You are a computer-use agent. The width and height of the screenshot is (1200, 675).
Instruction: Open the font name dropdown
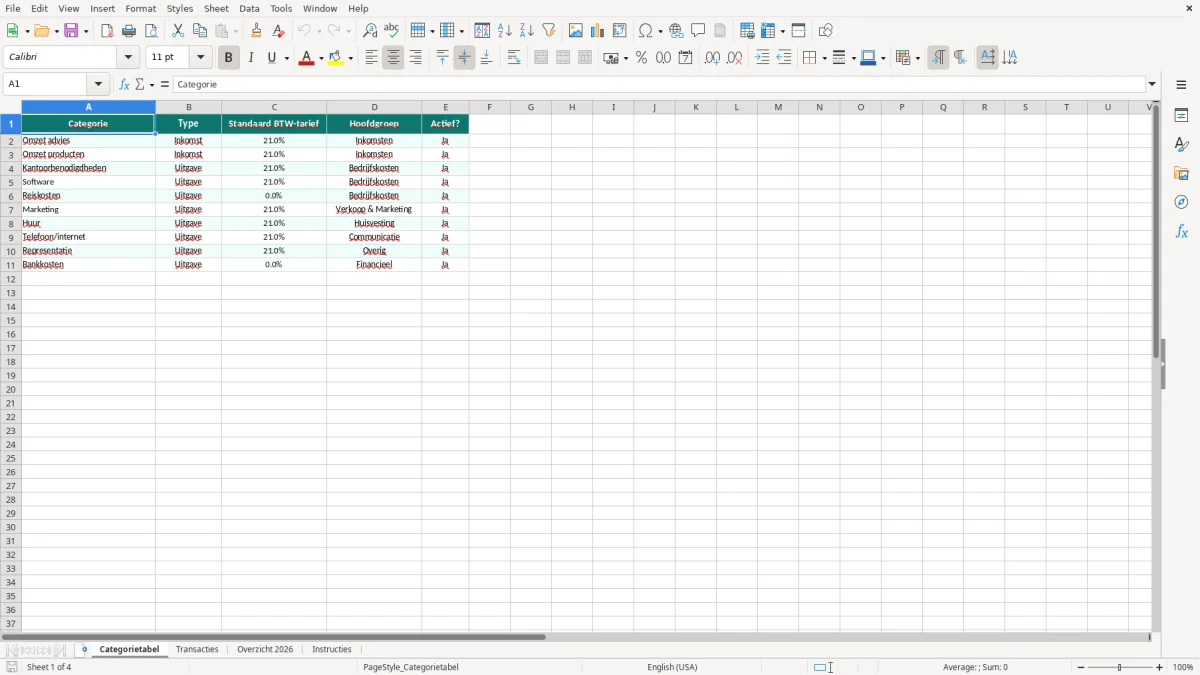click(x=129, y=58)
